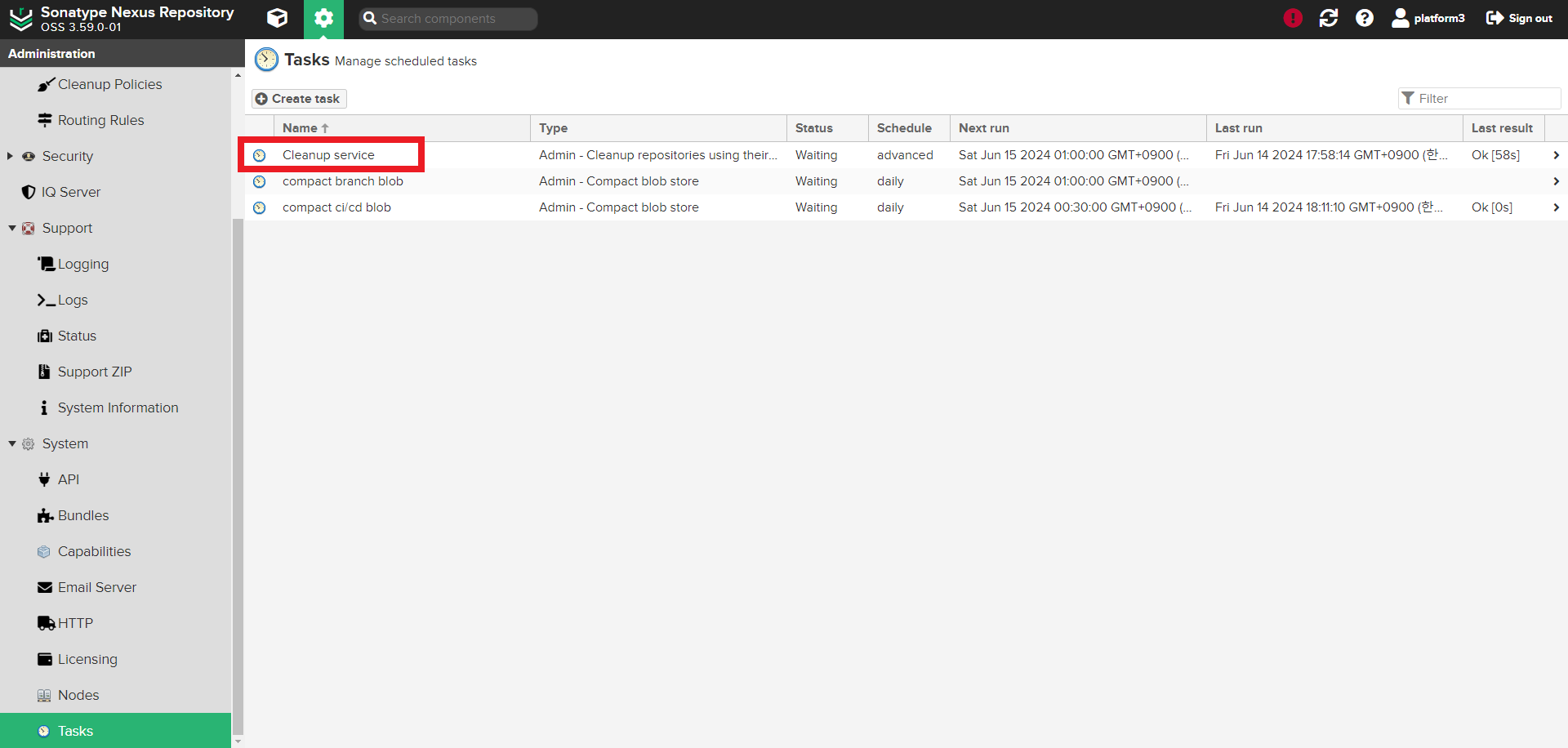
Task: Click the IQ Server shield icon
Action: (29, 192)
